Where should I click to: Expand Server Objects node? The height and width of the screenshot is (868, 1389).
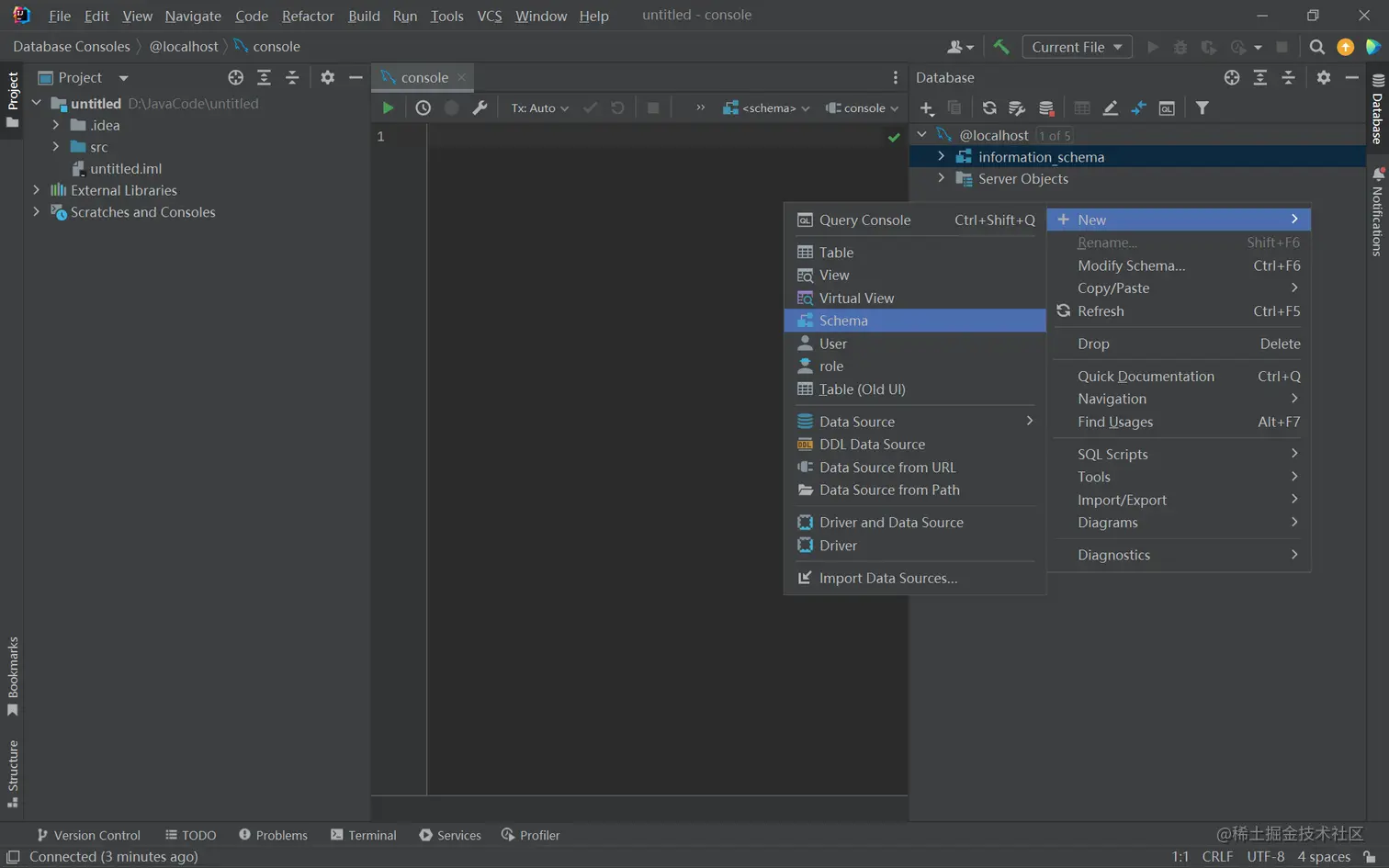pyautogui.click(x=941, y=178)
